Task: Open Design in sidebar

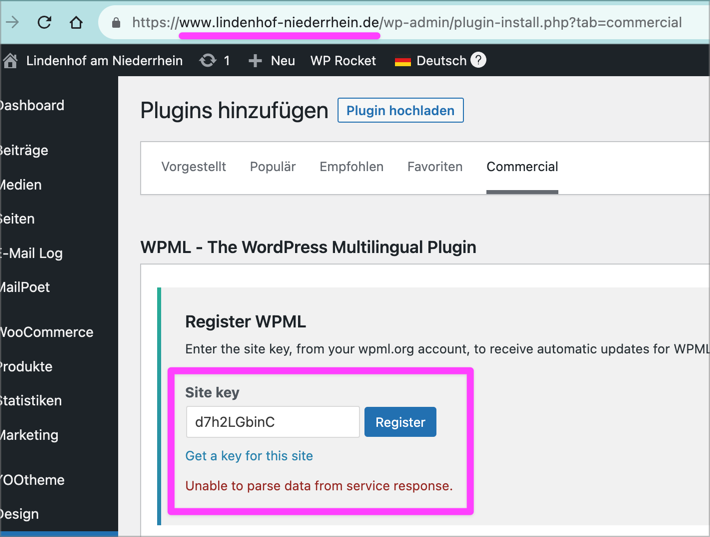Action: [x=19, y=514]
